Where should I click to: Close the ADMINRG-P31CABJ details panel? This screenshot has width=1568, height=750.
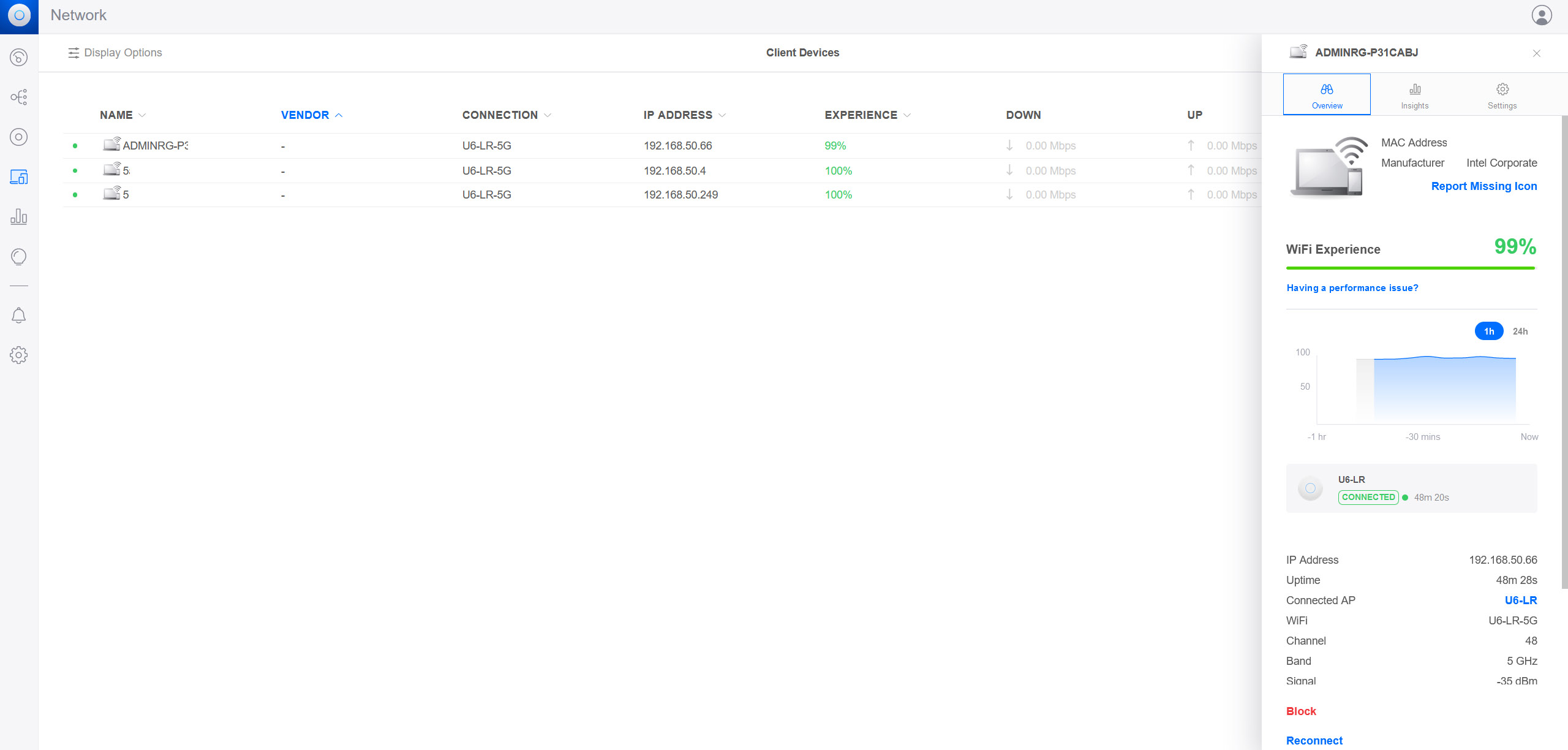click(x=1537, y=53)
